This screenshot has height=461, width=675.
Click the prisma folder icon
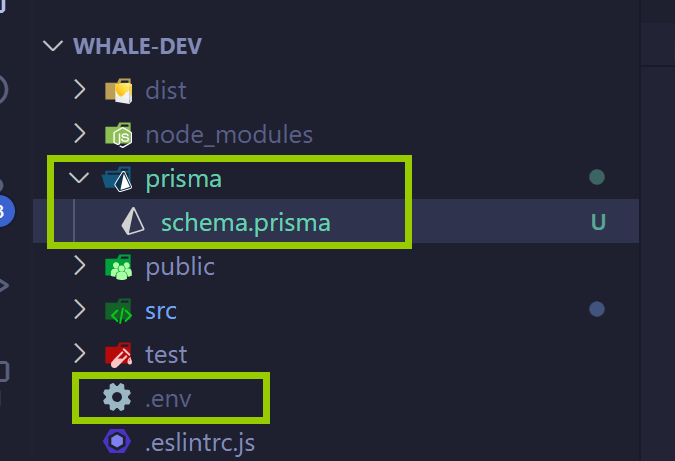point(119,180)
